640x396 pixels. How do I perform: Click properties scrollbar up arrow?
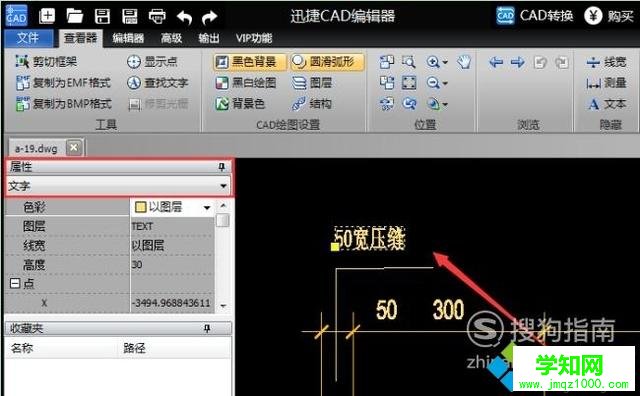tap(223, 205)
